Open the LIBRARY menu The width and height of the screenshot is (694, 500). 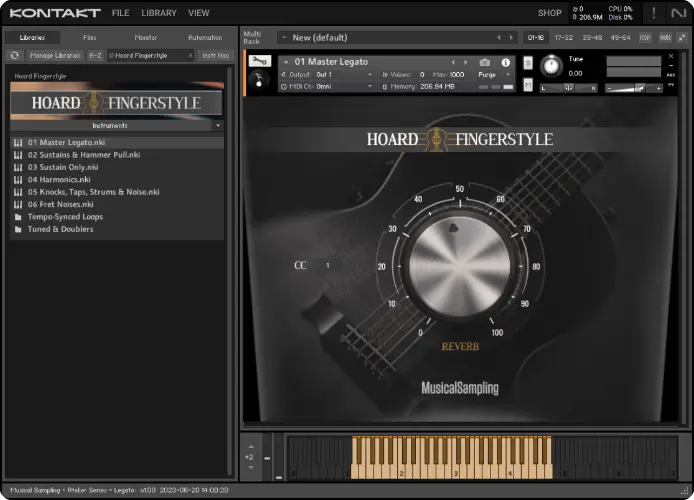158,13
